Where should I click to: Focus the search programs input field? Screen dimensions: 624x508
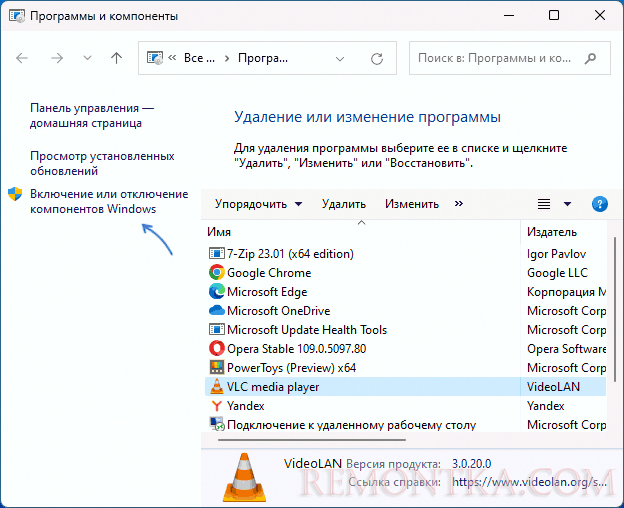click(x=509, y=58)
